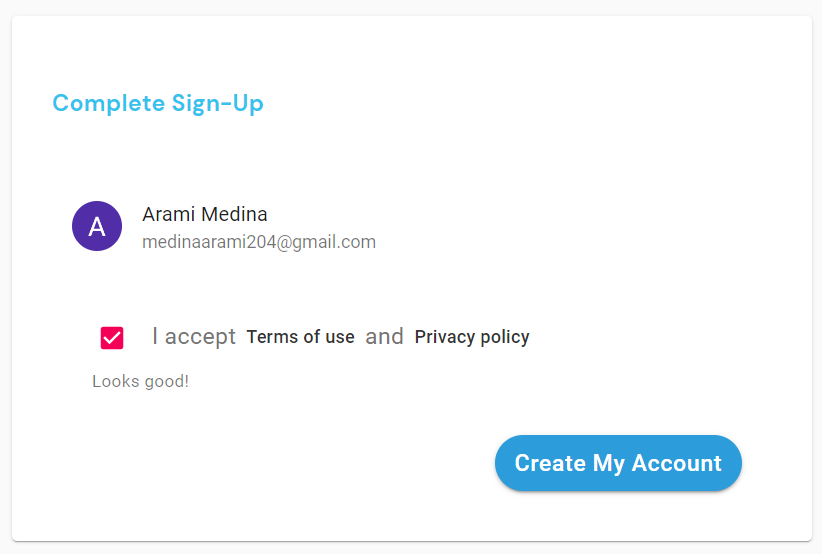
Task: Click the "I accept" label text
Action: pyautogui.click(x=194, y=337)
